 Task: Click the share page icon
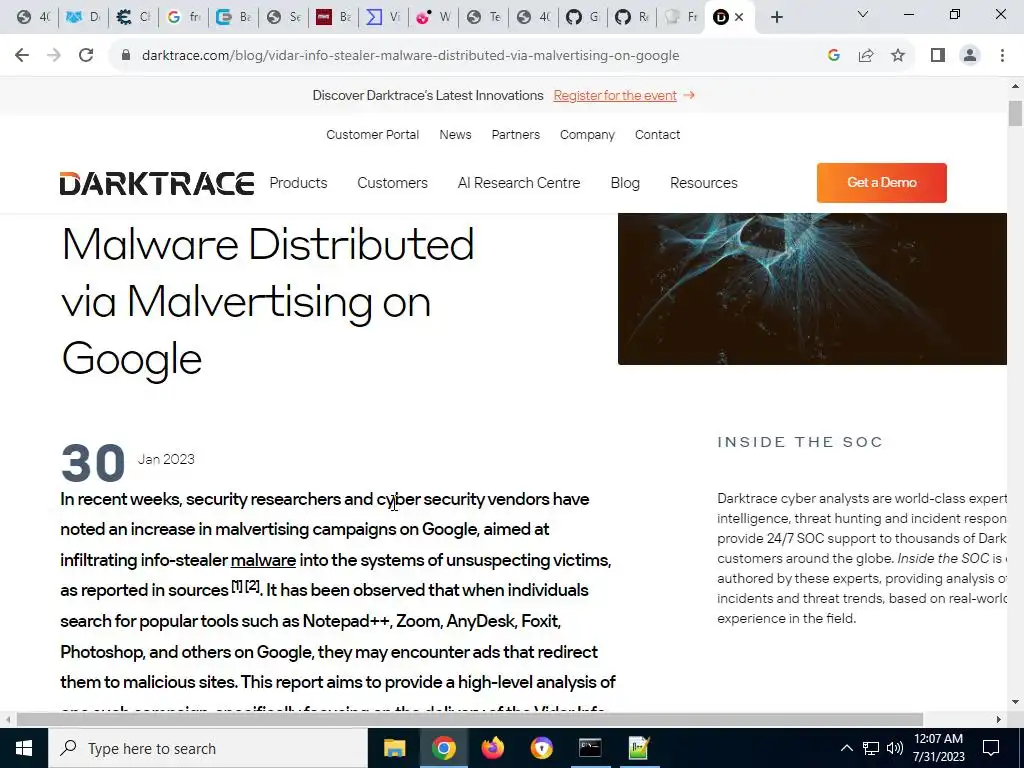[x=866, y=56]
